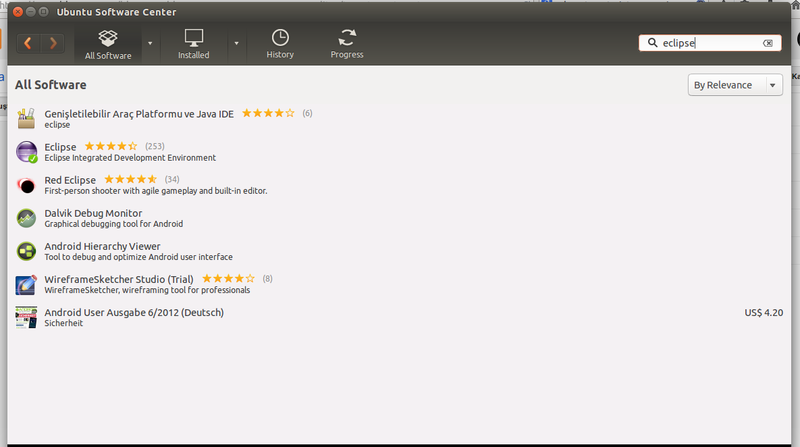Viewport: 800px width, 447px height.
Task: Expand the All Software dropdown arrow
Action: [x=150, y=44]
